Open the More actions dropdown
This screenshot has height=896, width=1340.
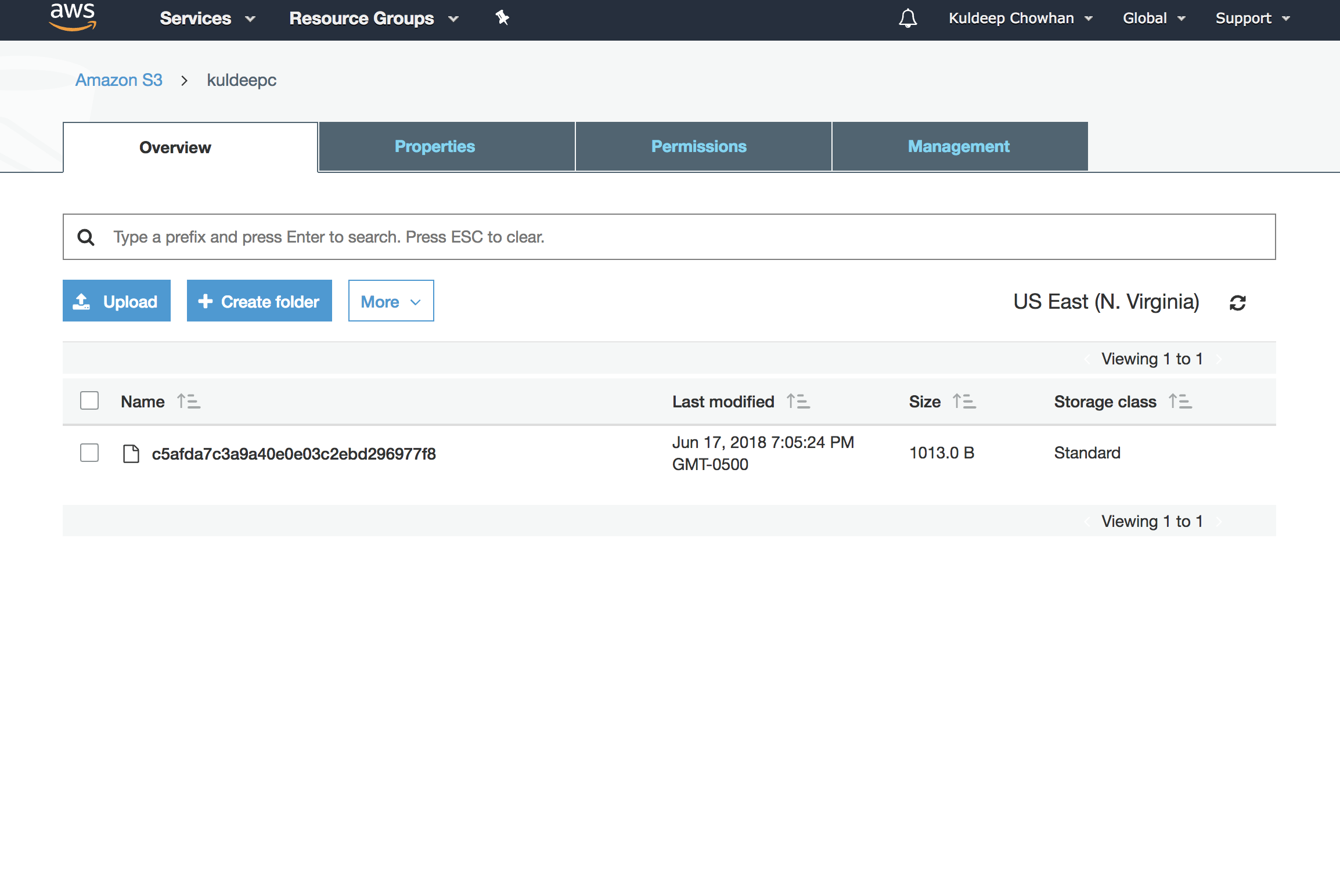[391, 301]
